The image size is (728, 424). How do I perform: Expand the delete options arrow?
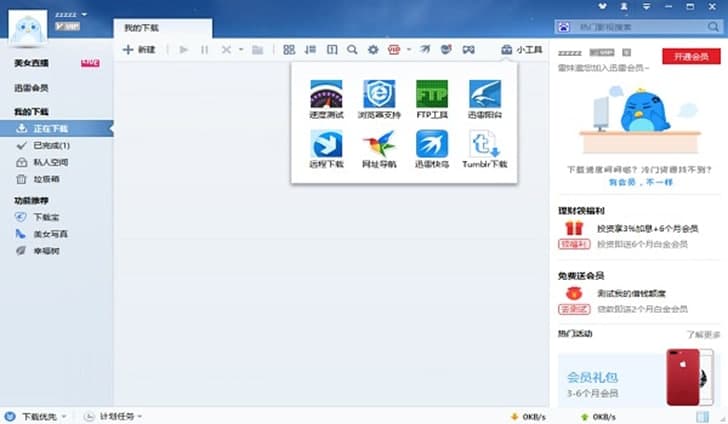click(x=241, y=49)
